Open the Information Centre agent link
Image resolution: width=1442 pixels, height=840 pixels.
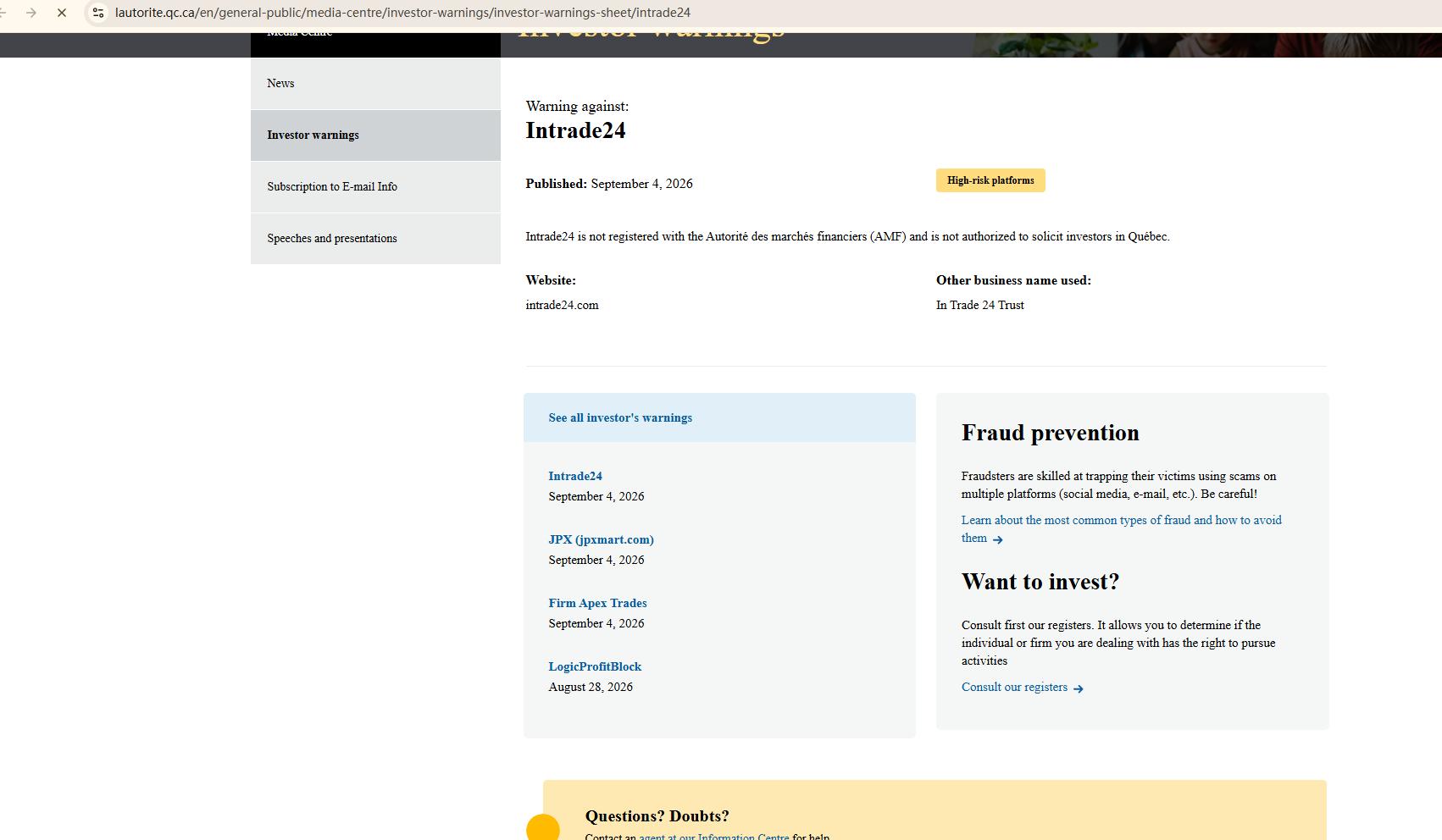[713, 837]
